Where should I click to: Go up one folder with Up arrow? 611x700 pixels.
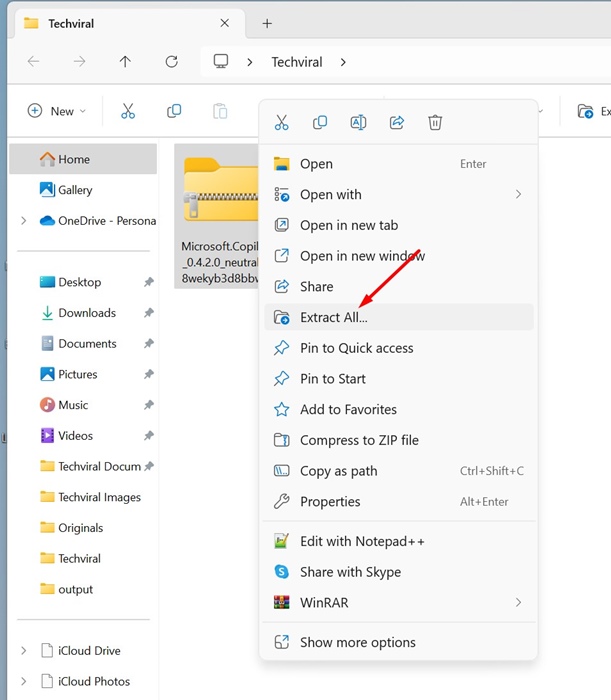(x=125, y=62)
